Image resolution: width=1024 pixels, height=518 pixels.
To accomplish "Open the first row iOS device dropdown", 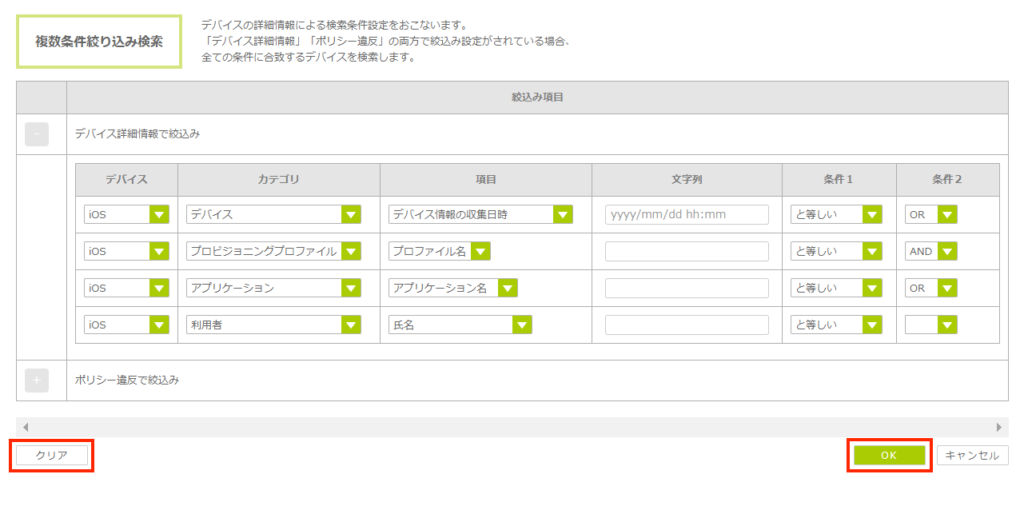I will 127,215.
